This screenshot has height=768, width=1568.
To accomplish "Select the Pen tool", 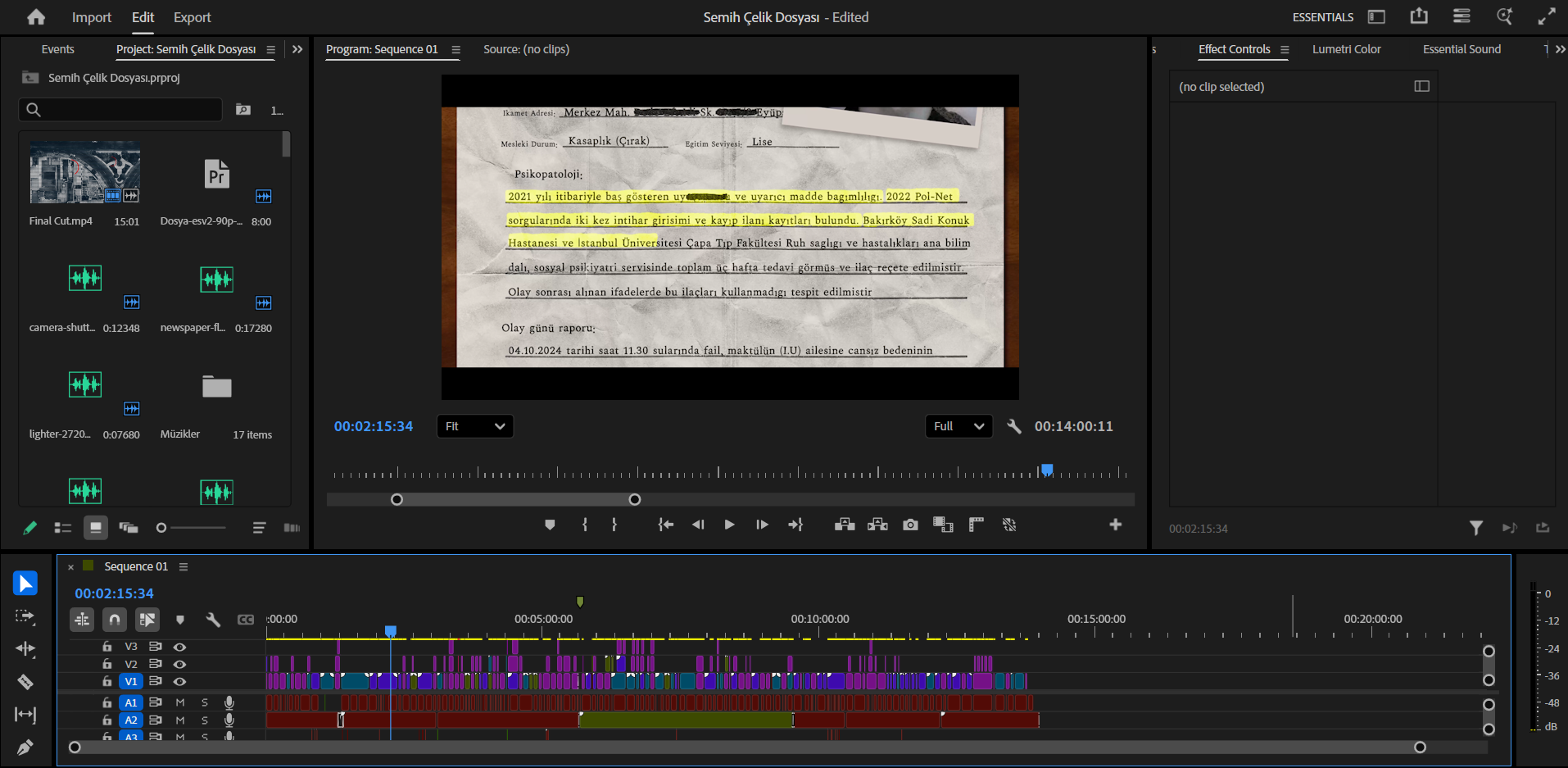I will click(25, 748).
